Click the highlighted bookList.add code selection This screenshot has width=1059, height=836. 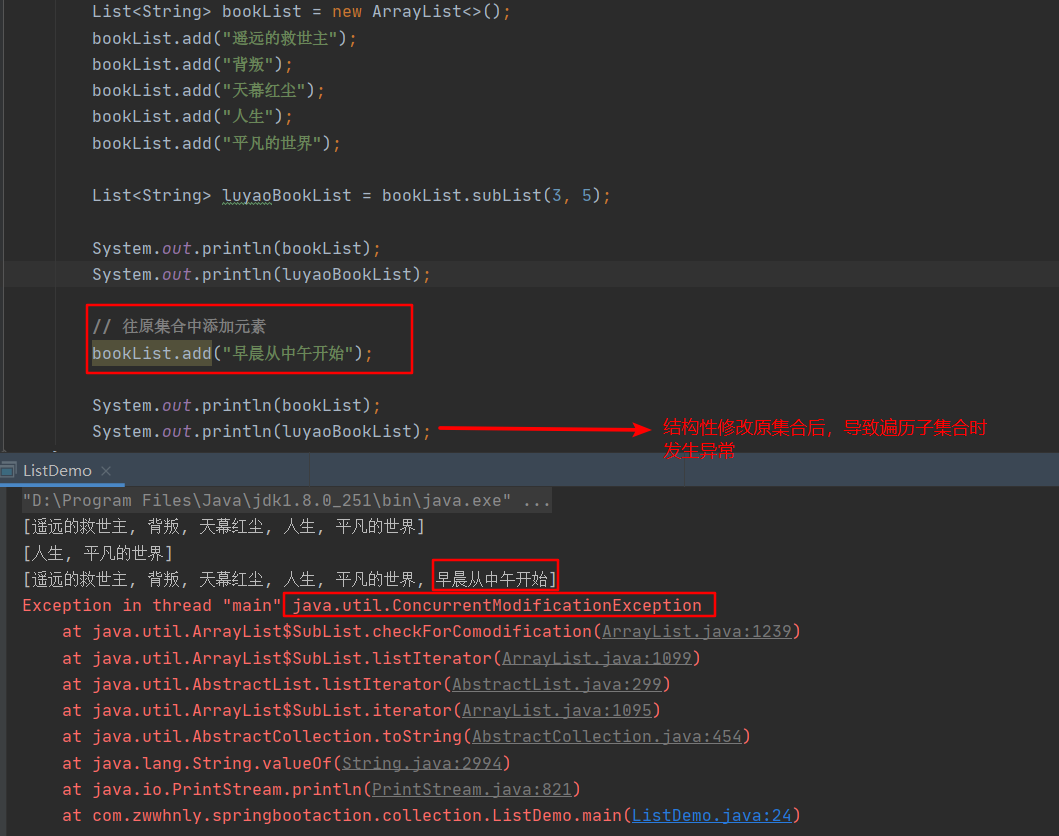tap(150, 352)
